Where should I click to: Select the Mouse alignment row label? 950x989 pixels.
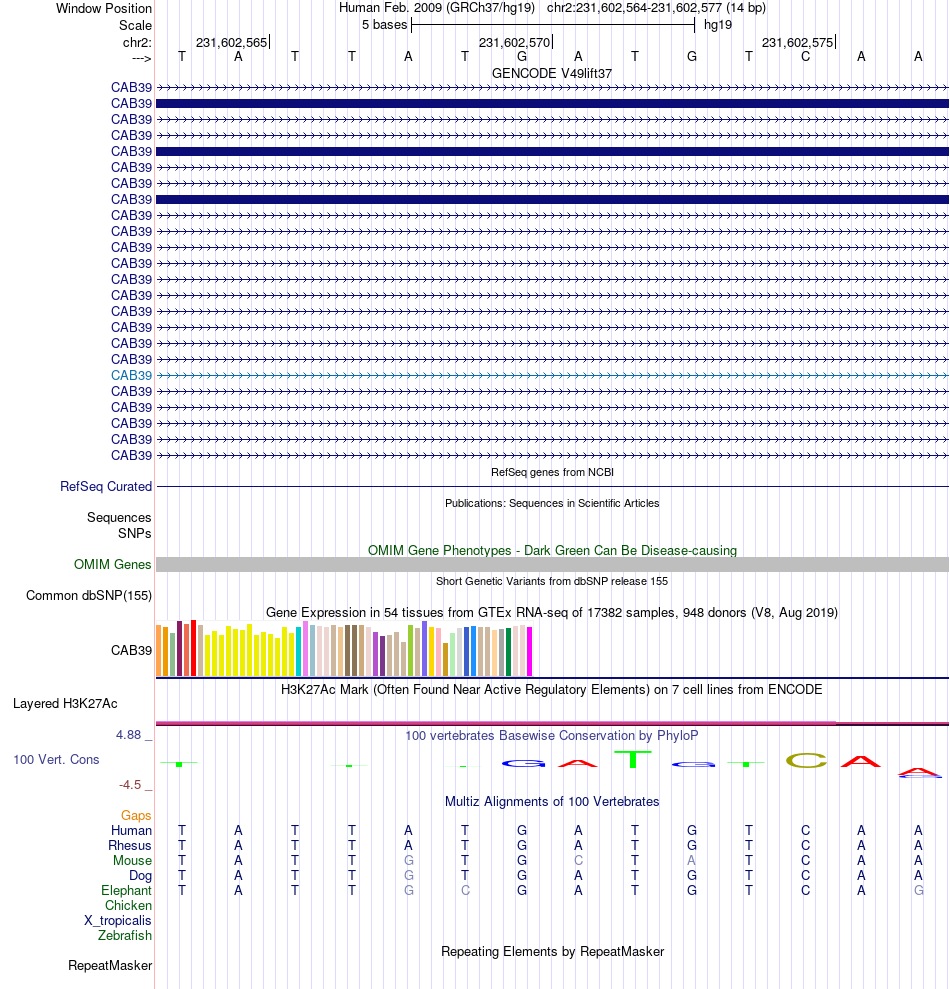tap(132, 861)
